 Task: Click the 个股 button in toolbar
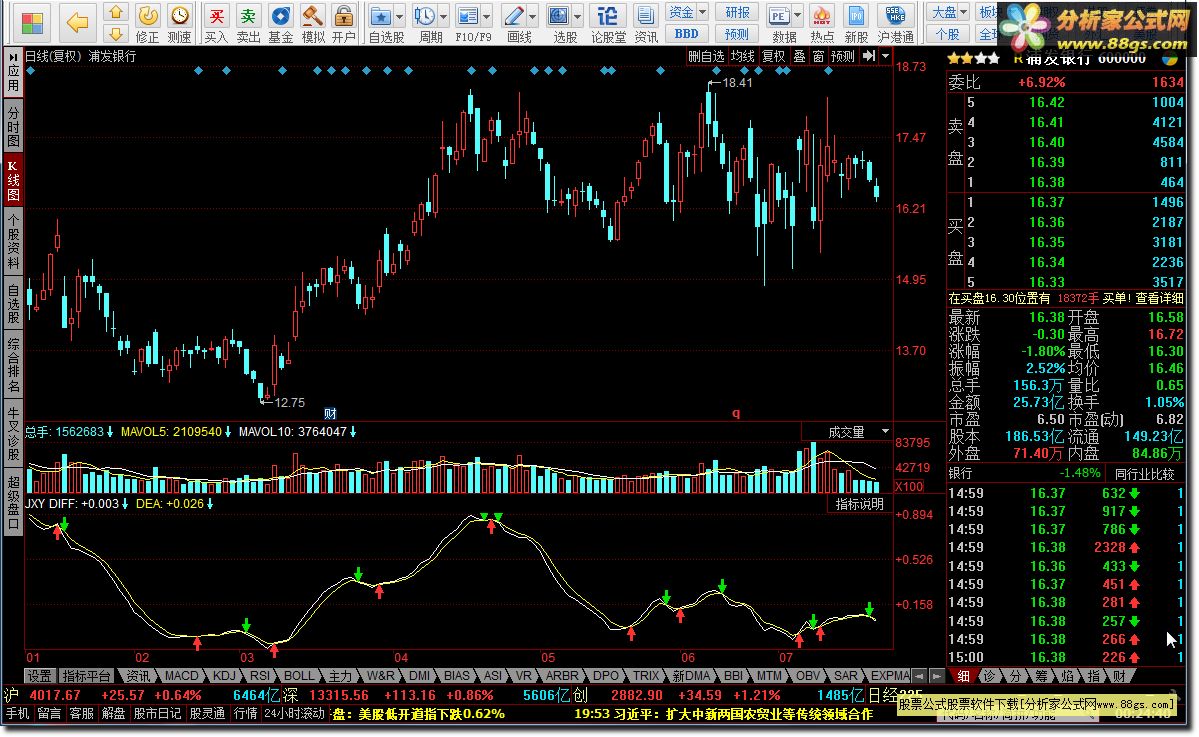pos(948,34)
